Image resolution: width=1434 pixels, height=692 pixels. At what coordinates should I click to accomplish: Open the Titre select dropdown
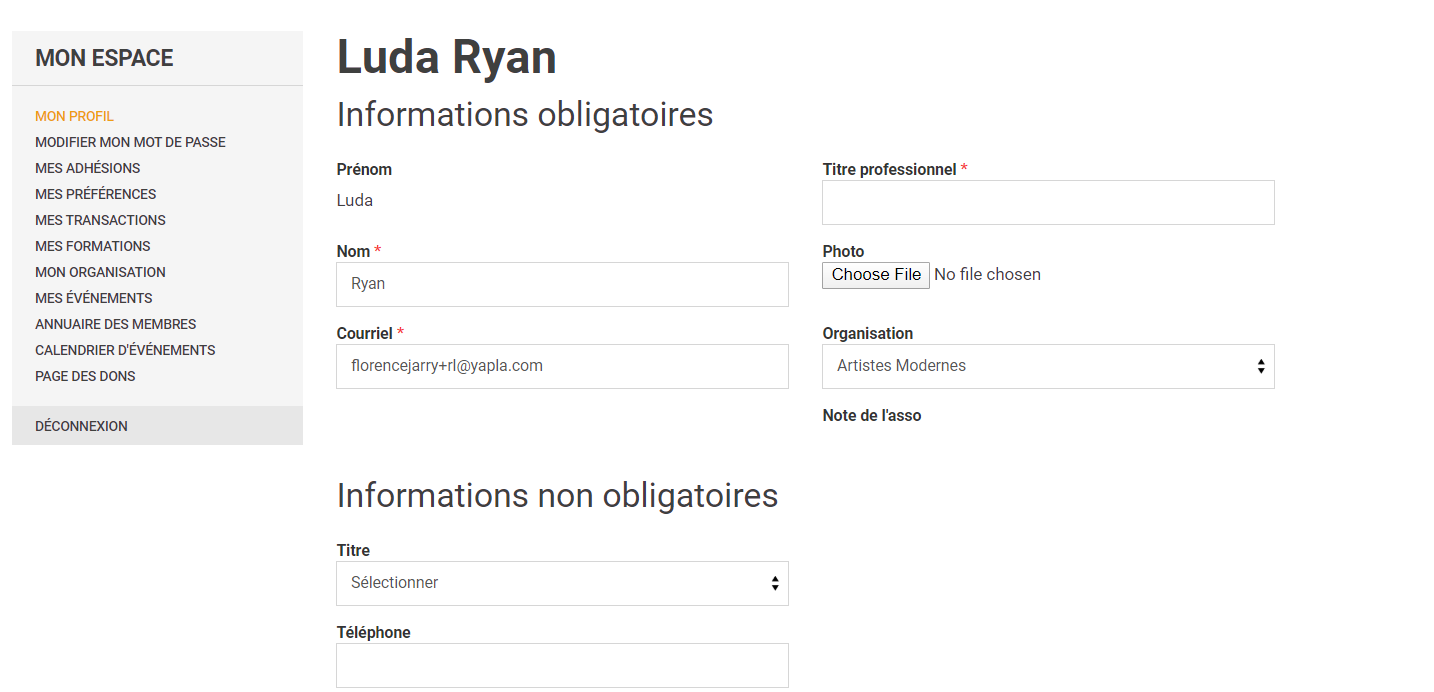pyautogui.click(x=562, y=583)
